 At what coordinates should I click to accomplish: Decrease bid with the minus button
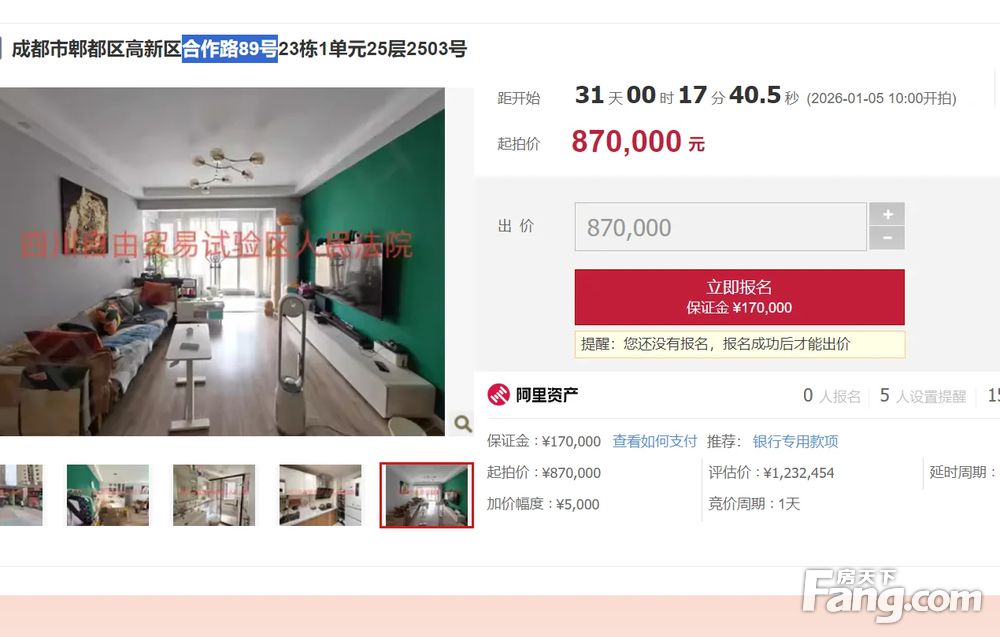pyautogui.click(x=887, y=238)
